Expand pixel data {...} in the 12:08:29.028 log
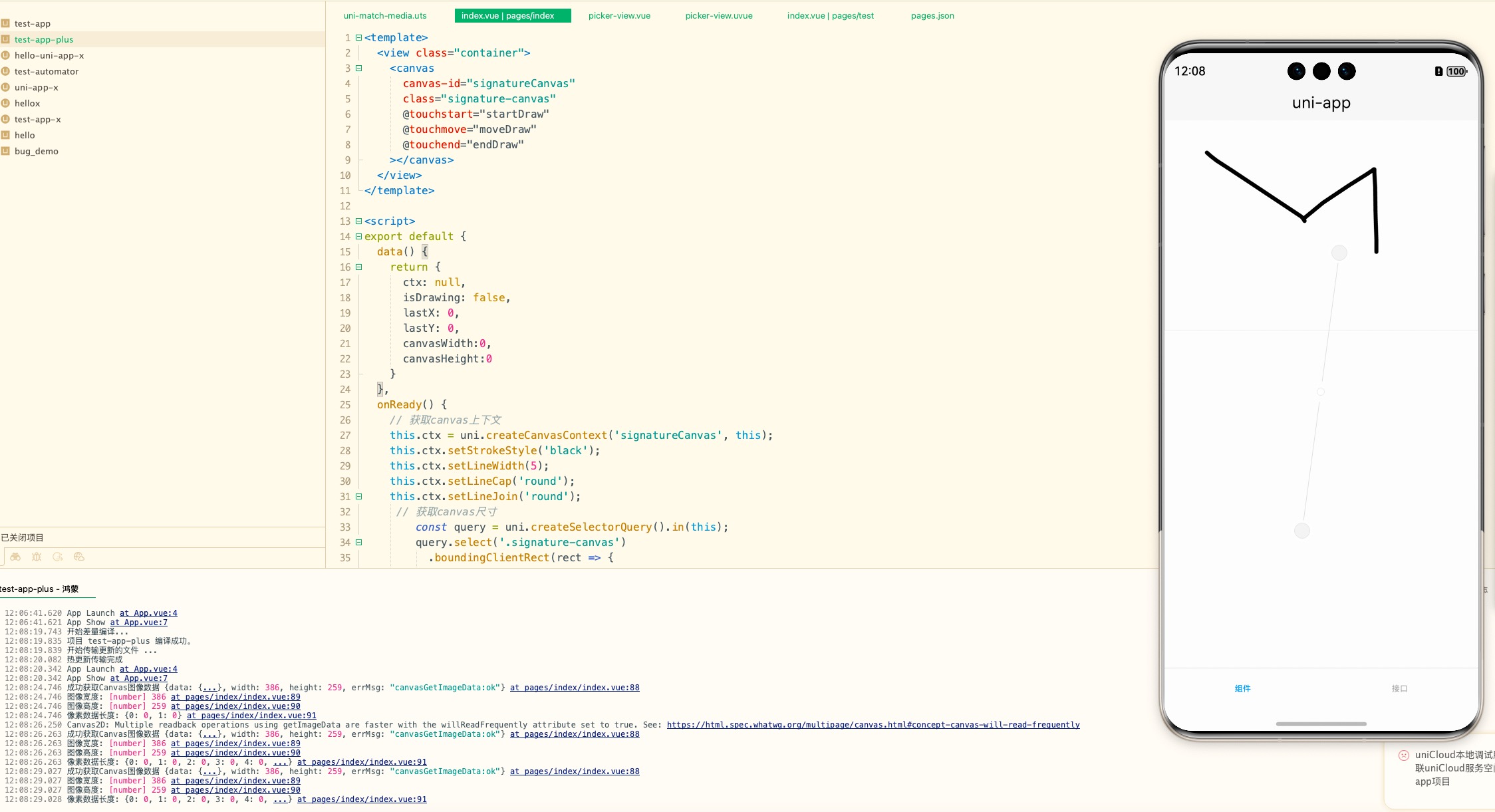Image resolution: width=1495 pixels, height=812 pixels. [281, 799]
